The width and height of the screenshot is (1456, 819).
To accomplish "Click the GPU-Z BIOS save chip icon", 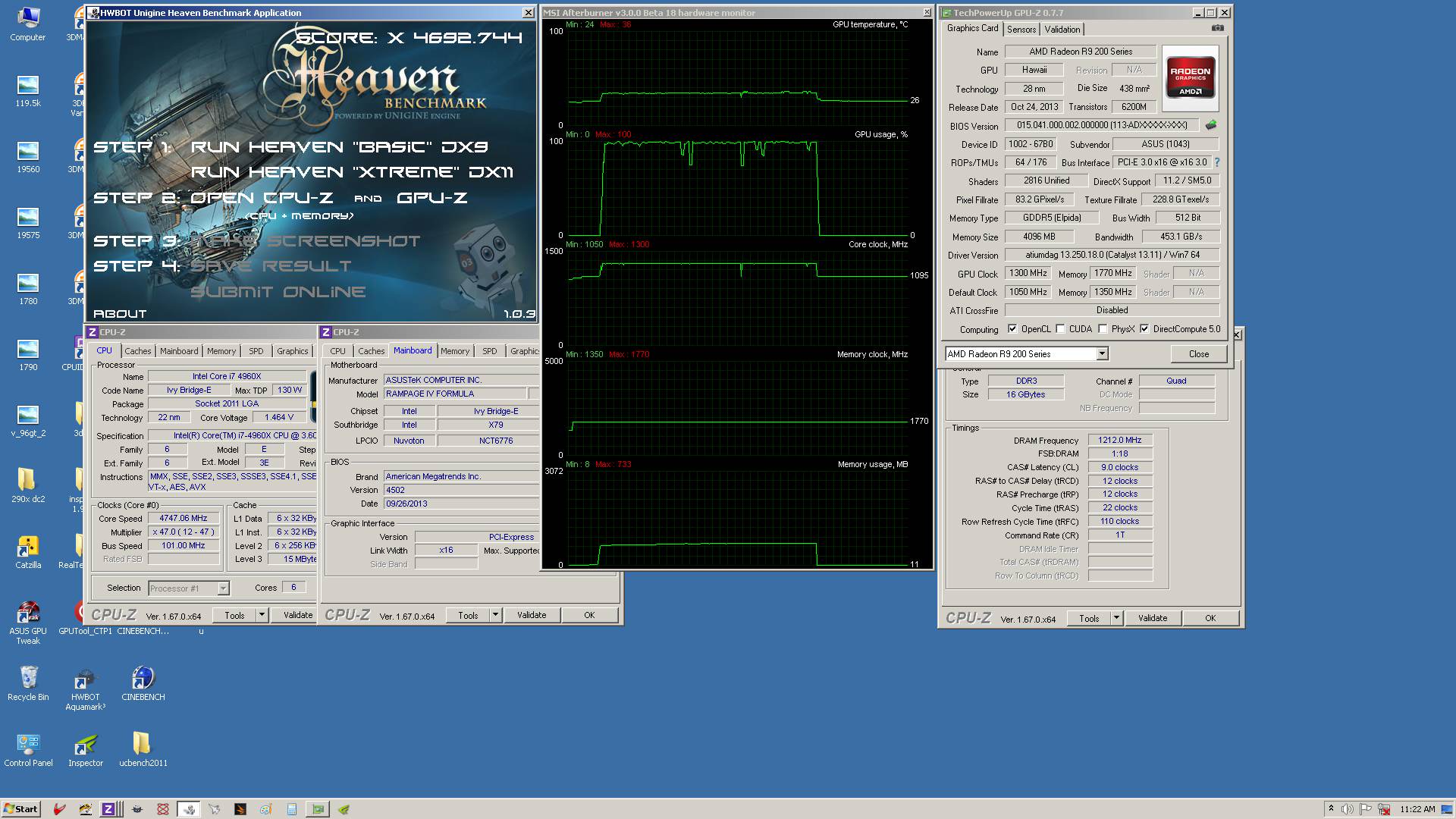I will click(x=1211, y=125).
